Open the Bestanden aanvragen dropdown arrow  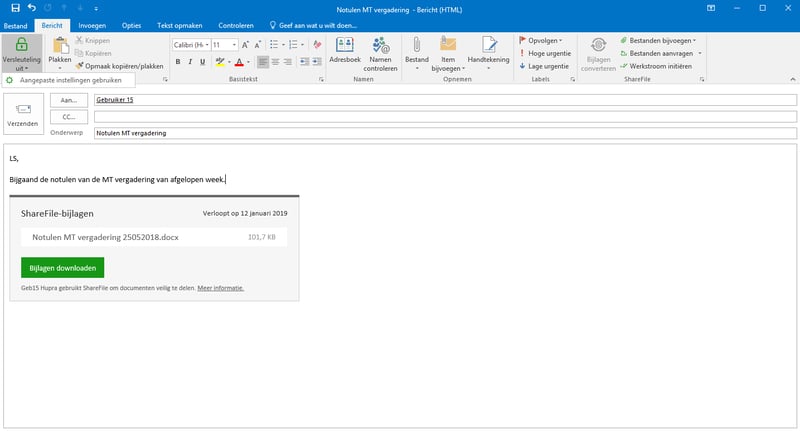pos(700,53)
